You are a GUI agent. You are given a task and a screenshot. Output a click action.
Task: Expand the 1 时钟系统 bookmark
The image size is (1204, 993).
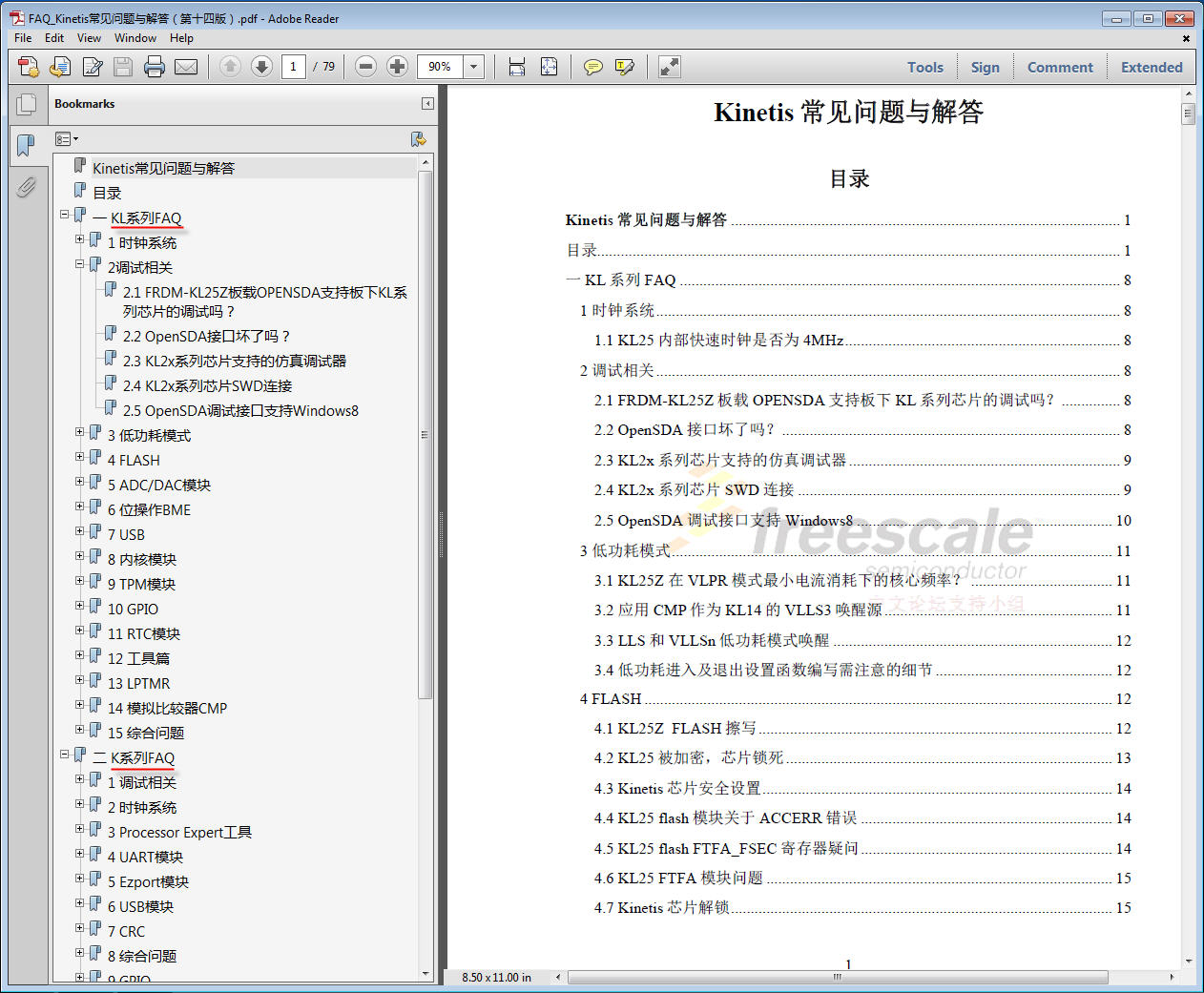click(80, 239)
